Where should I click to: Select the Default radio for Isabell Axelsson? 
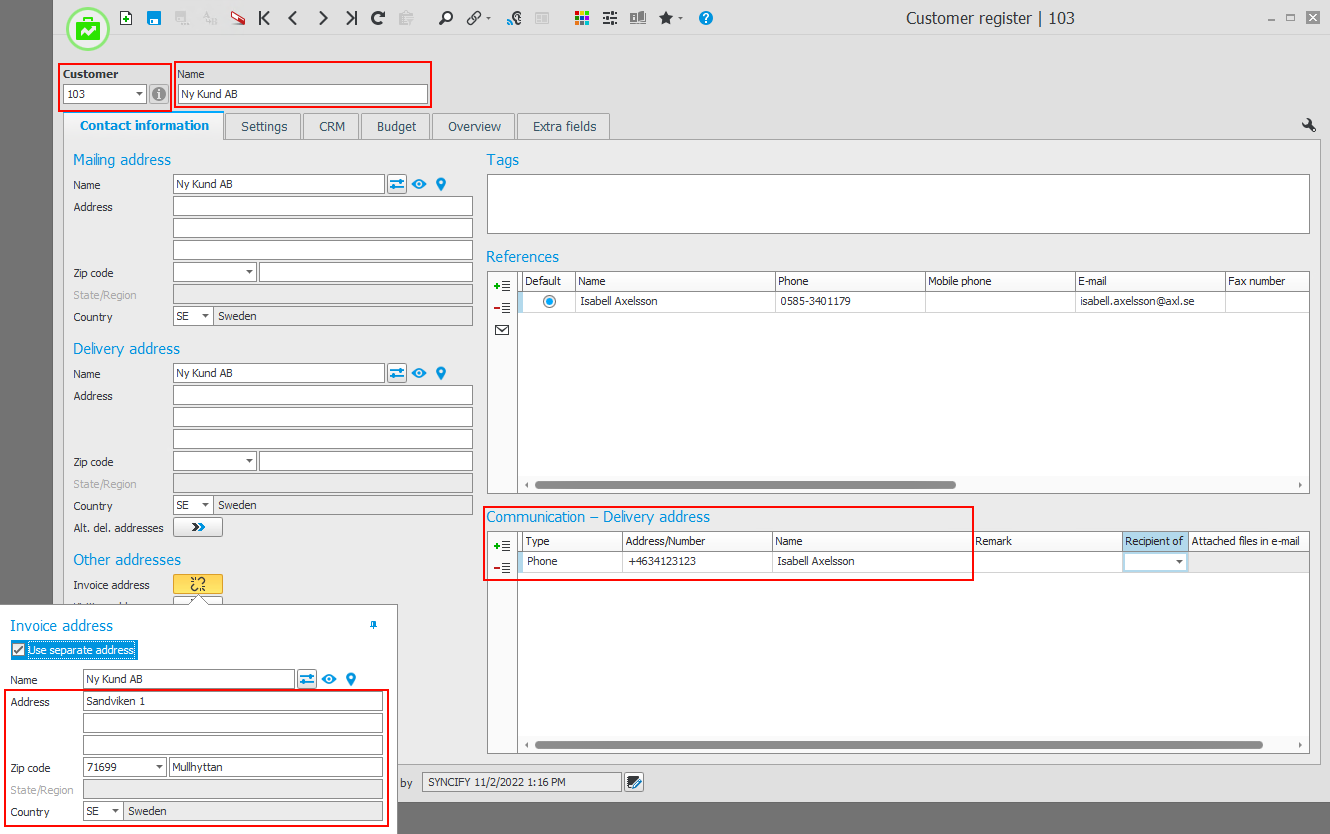click(x=549, y=301)
